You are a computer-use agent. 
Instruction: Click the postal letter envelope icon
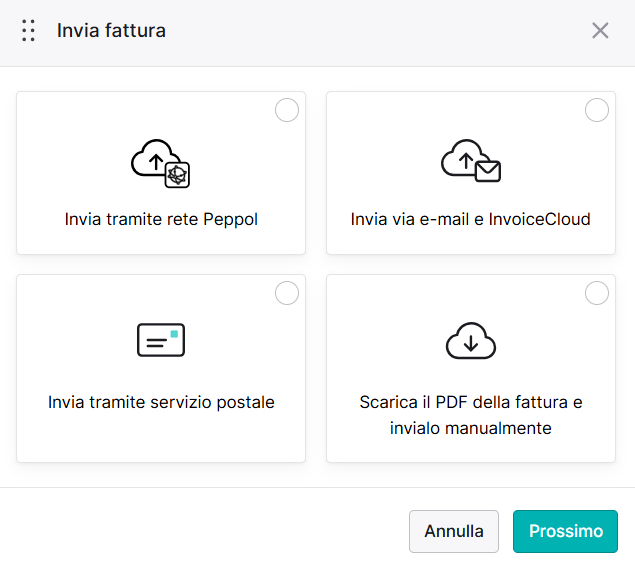[161, 340]
